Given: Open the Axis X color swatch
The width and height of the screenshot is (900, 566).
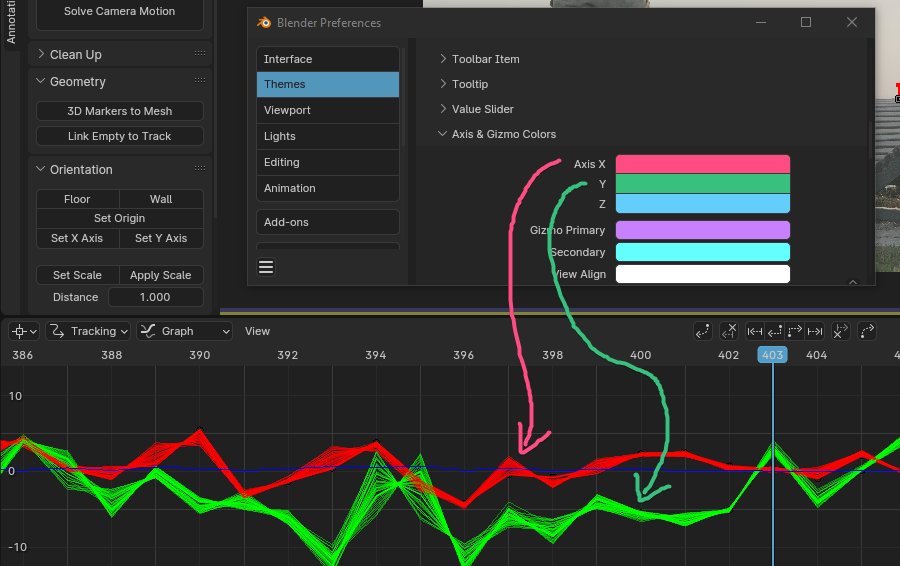Looking at the screenshot, I should [703, 164].
